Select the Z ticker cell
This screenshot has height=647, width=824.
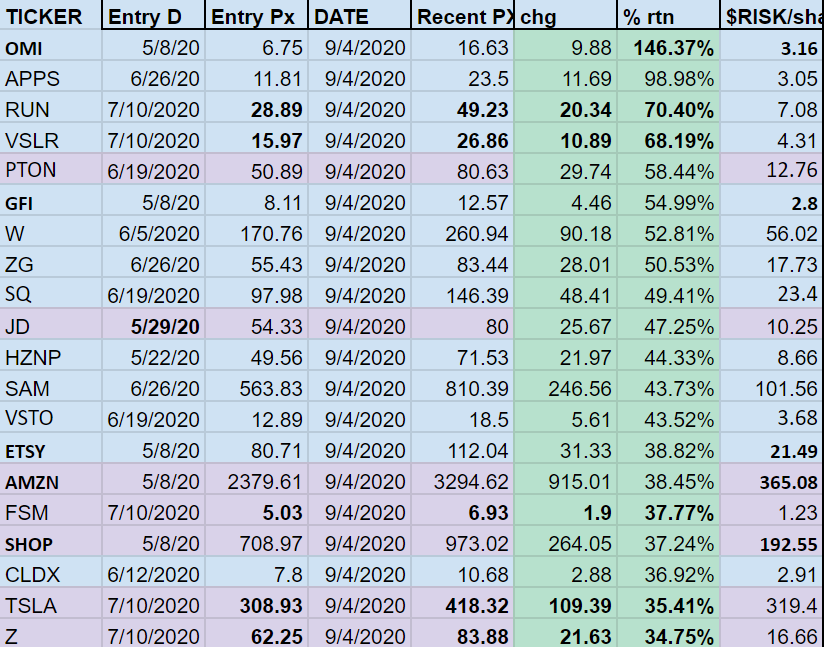(50, 633)
